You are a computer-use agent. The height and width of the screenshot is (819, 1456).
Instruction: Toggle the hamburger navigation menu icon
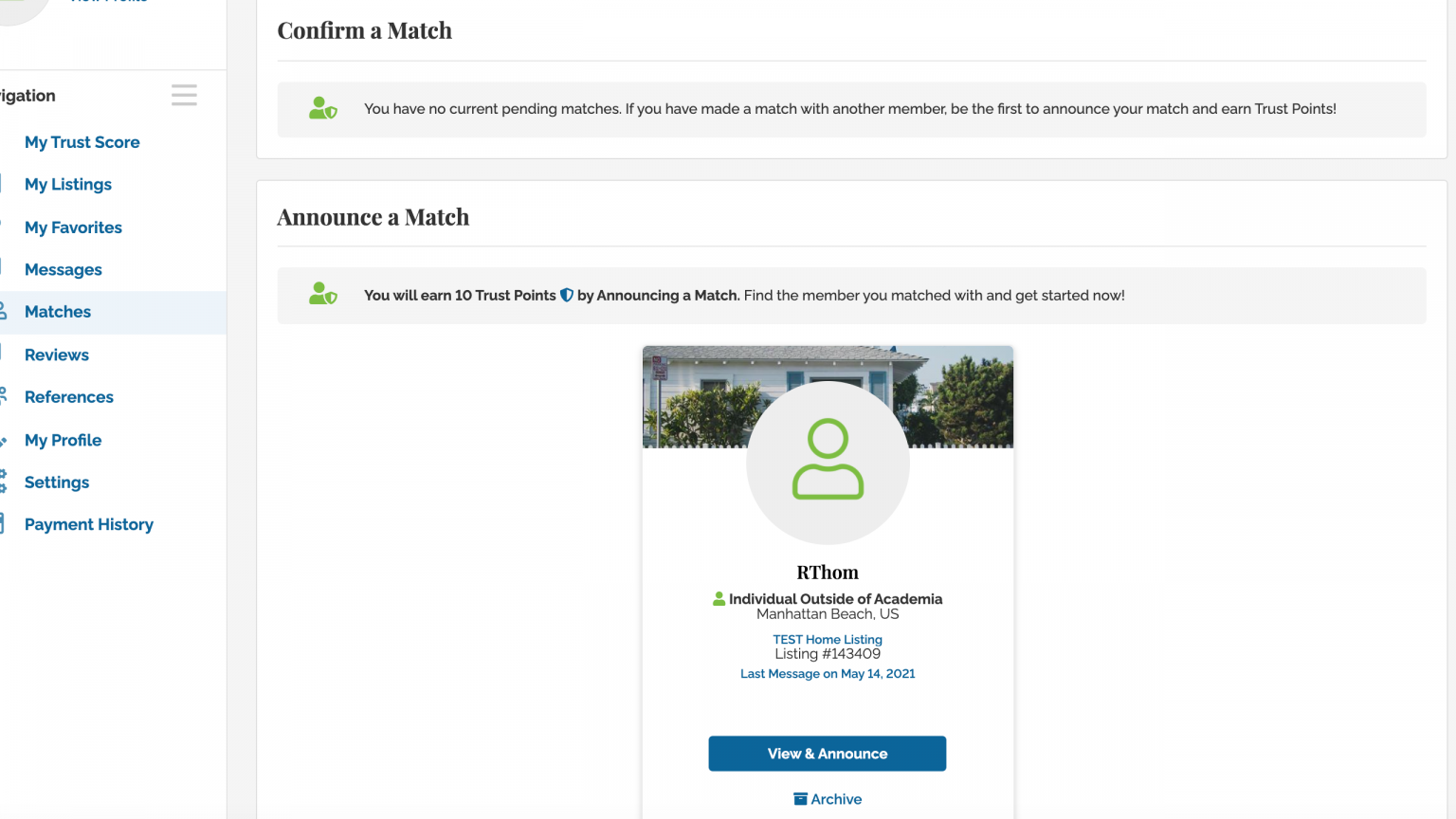click(x=184, y=95)
